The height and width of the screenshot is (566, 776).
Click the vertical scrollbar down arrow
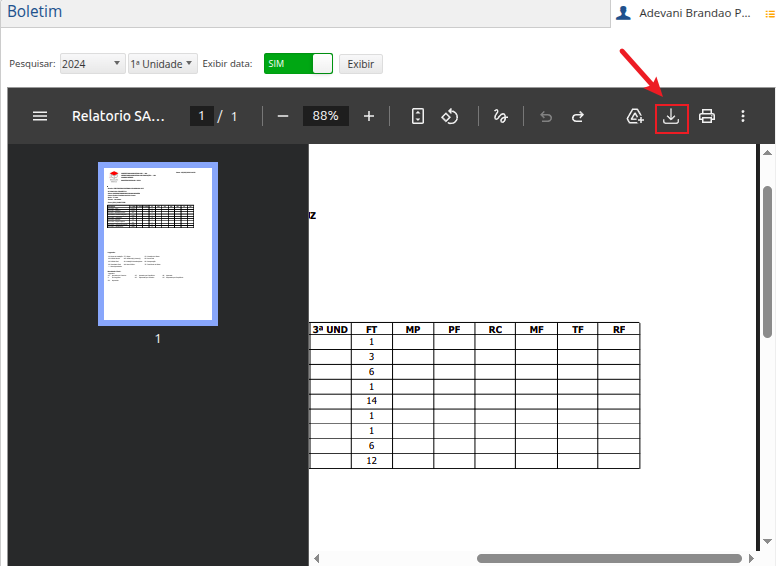(767, 541)
